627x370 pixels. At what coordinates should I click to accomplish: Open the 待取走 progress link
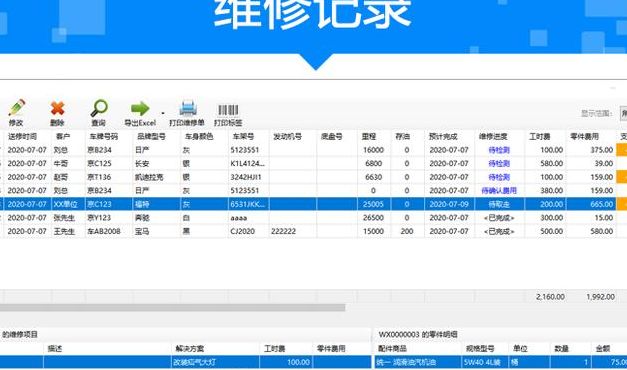[499, 204]
